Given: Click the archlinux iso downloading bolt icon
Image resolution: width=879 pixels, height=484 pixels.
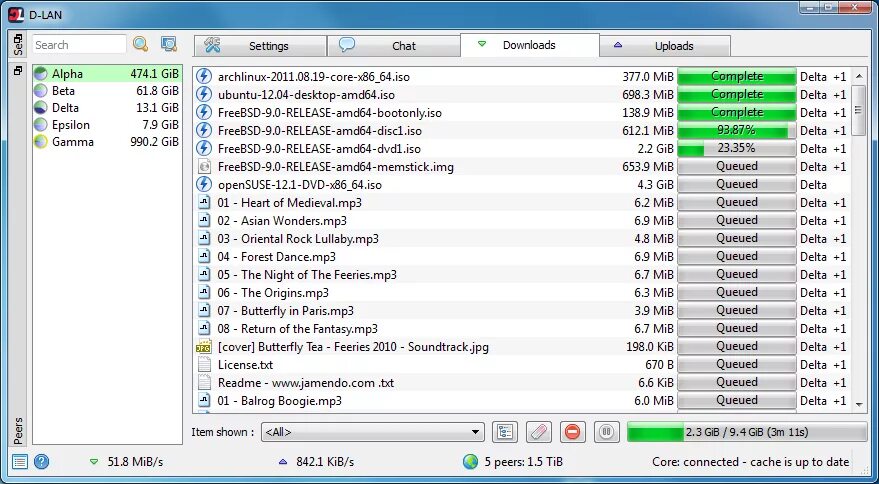Looking at the screenshot, I should click(204, 76).
